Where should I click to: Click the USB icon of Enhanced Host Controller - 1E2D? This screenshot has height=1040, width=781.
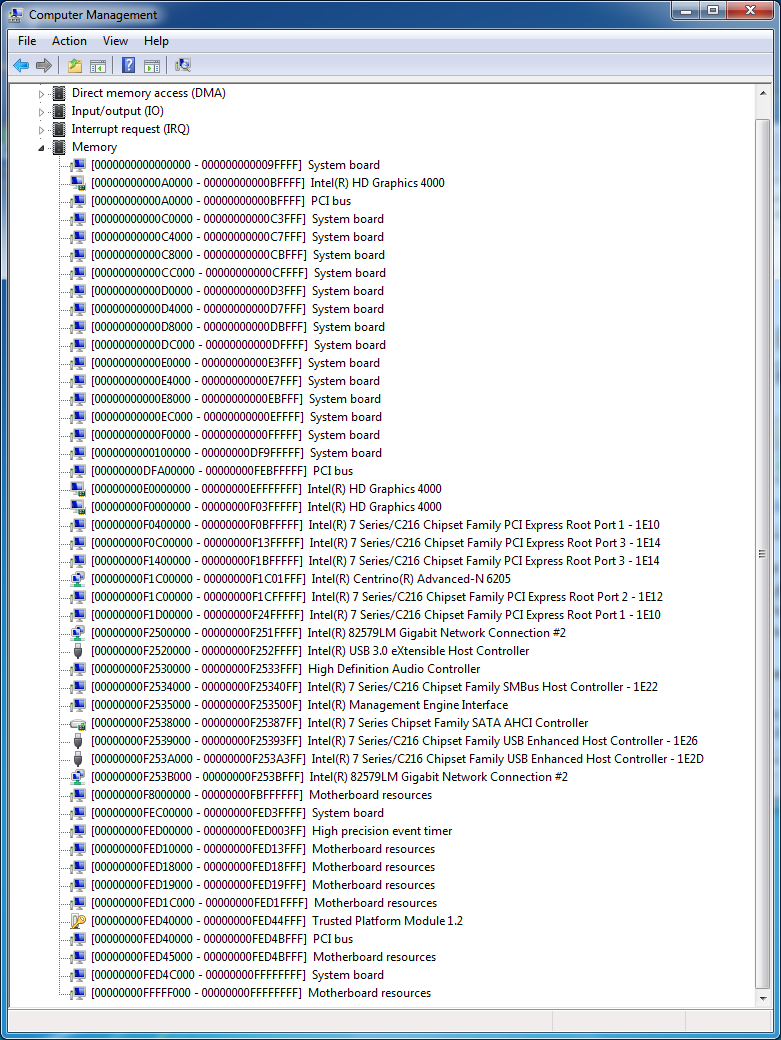pos(78,759)
